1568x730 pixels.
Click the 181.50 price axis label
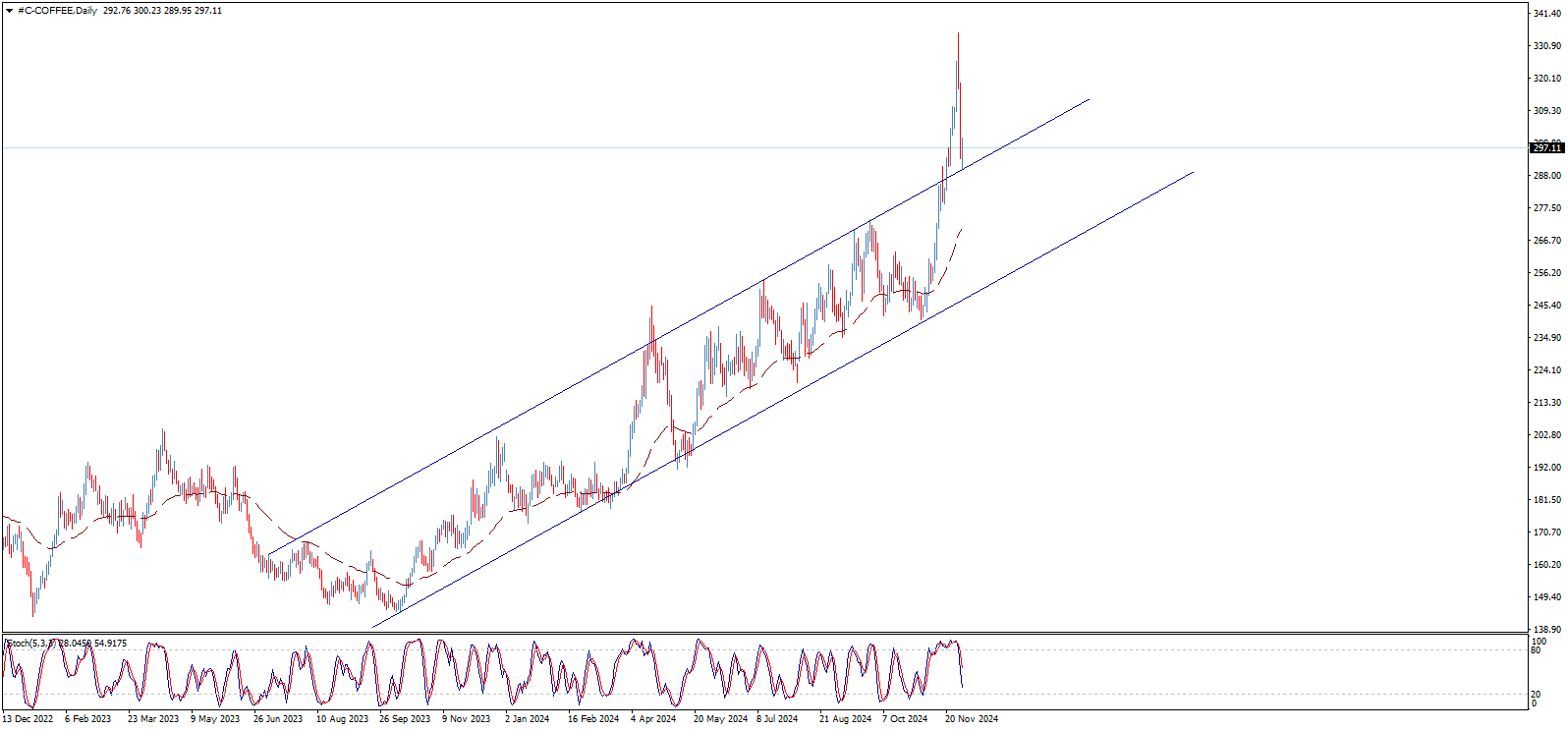(1547, 500)
